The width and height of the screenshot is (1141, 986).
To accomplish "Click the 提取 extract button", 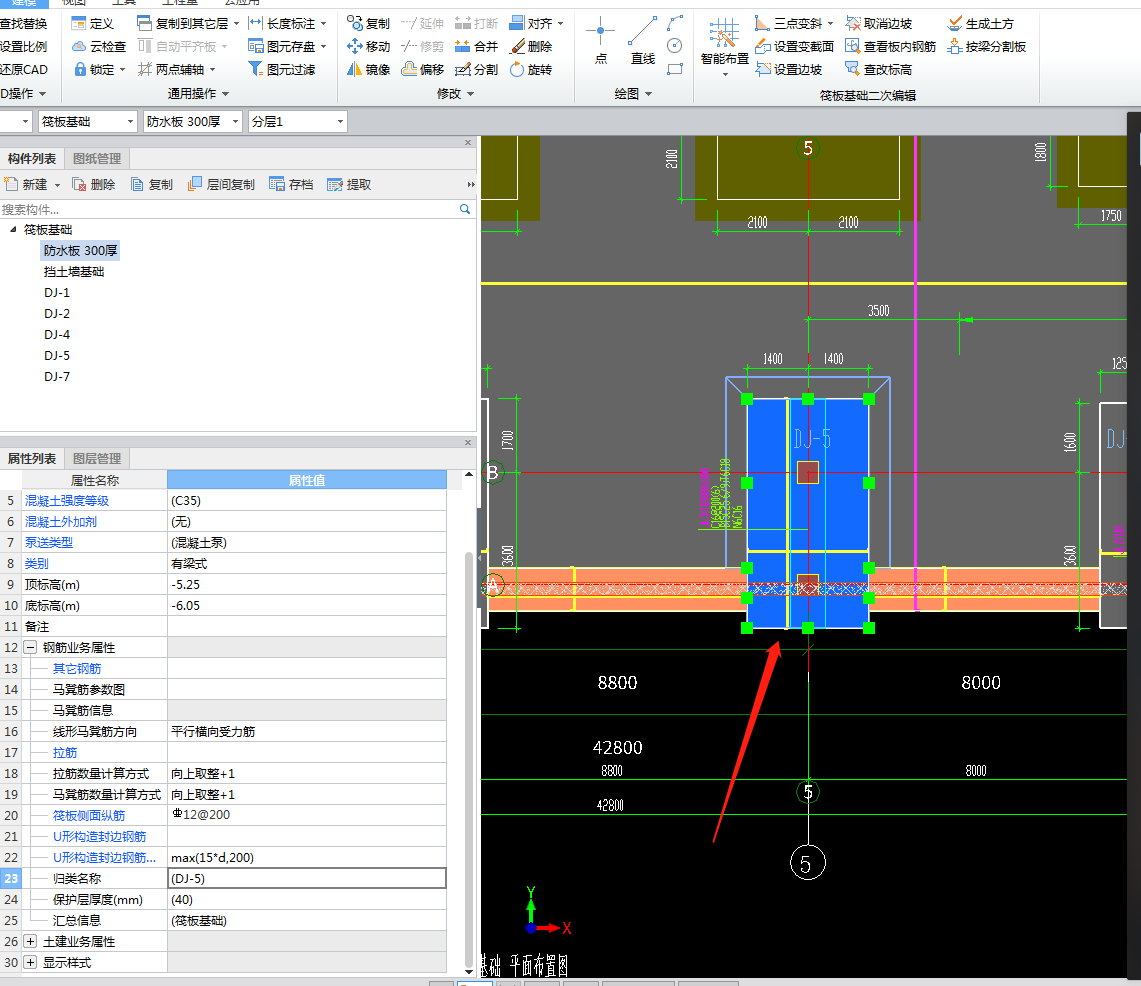I will [x=349, y=185].
